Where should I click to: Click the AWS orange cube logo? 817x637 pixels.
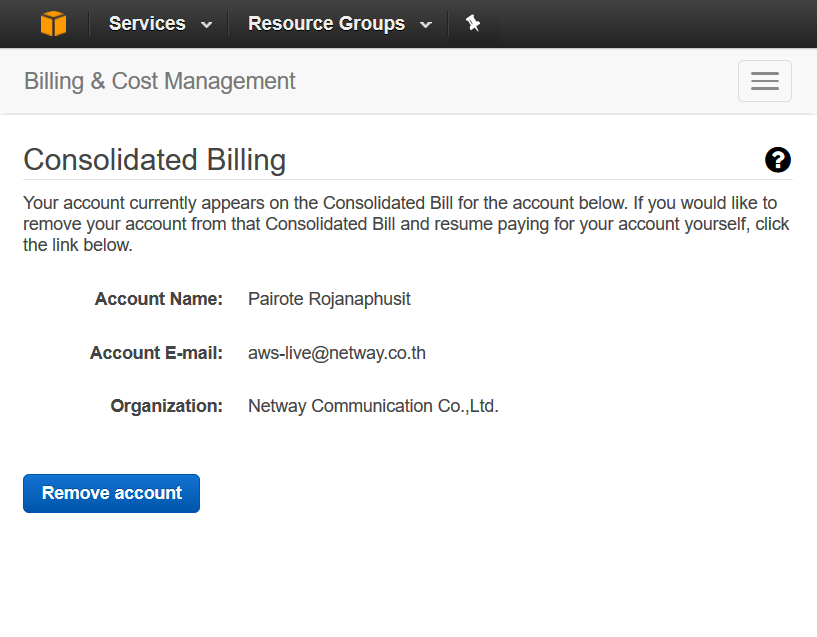click(53, 23)
